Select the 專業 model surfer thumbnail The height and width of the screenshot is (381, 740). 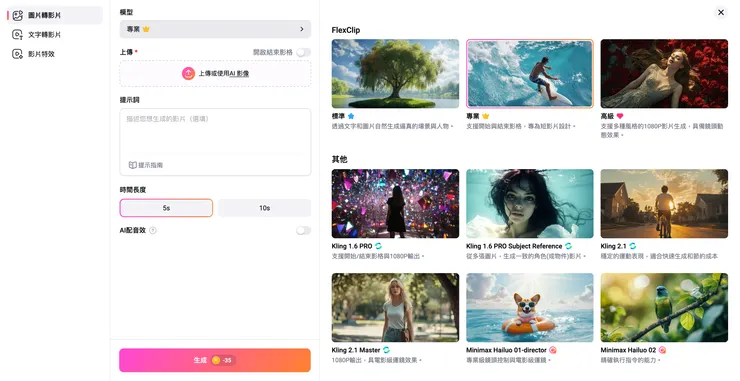click(x=530, y=74)
